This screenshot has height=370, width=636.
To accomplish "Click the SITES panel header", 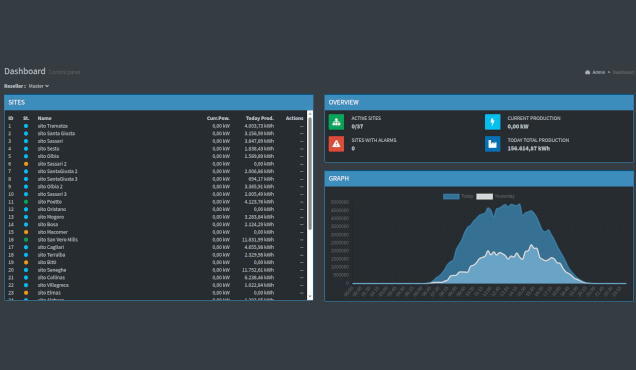I will (x=159, y=103).
